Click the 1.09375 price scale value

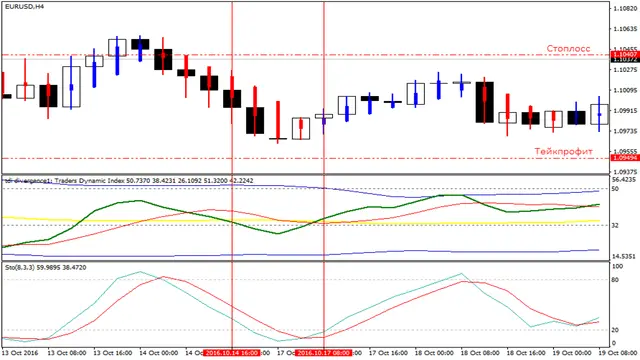pyautogui.click(x=625, y=171)
